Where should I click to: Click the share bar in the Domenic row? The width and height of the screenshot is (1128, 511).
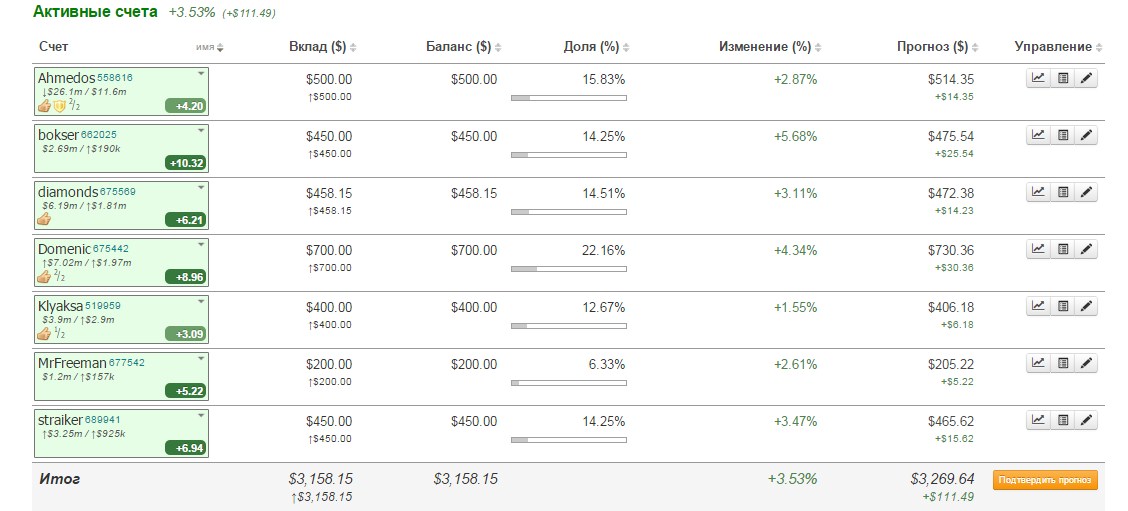tap(568, 269)
